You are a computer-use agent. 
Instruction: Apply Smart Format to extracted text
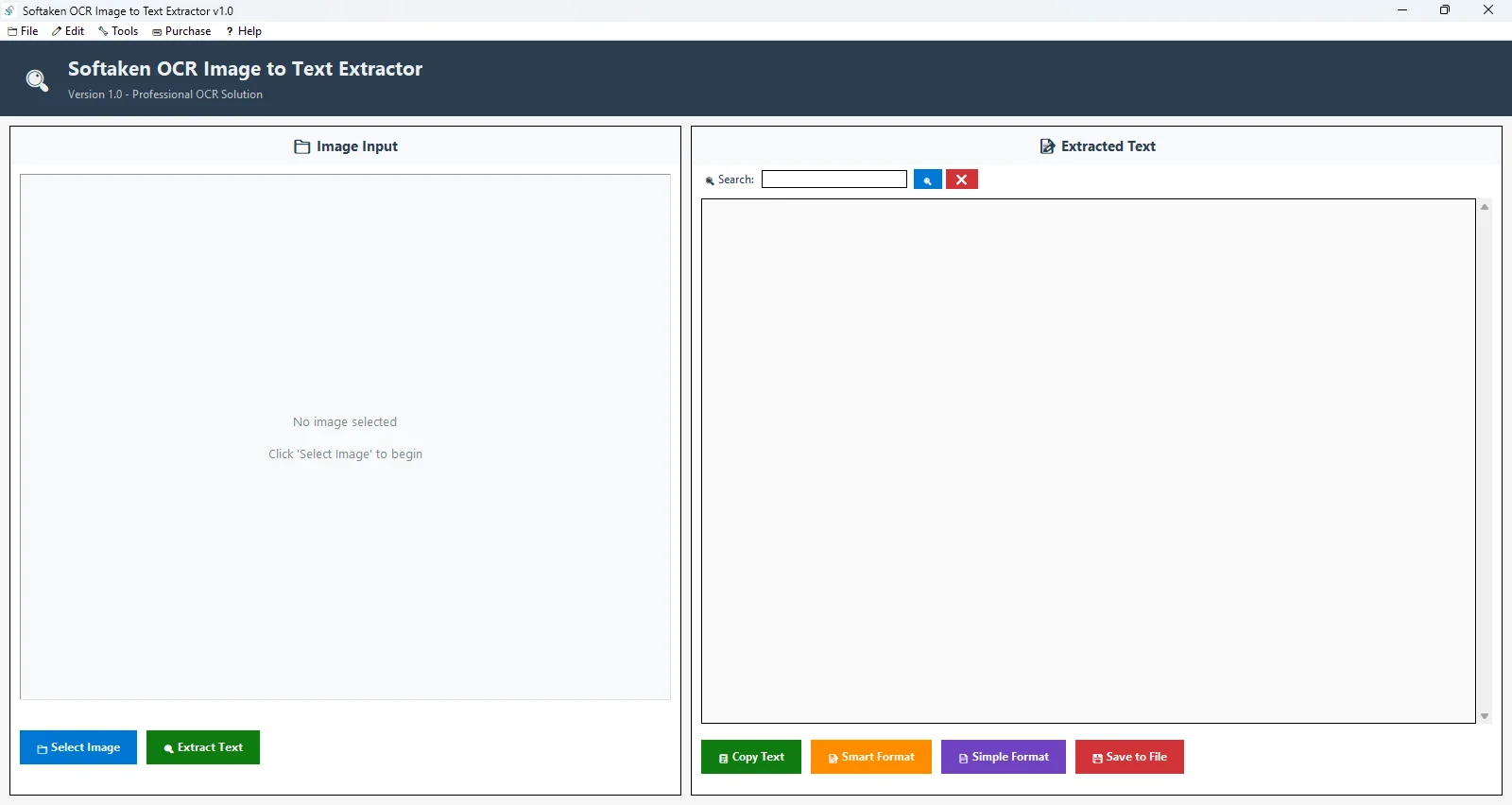[870, 757]
